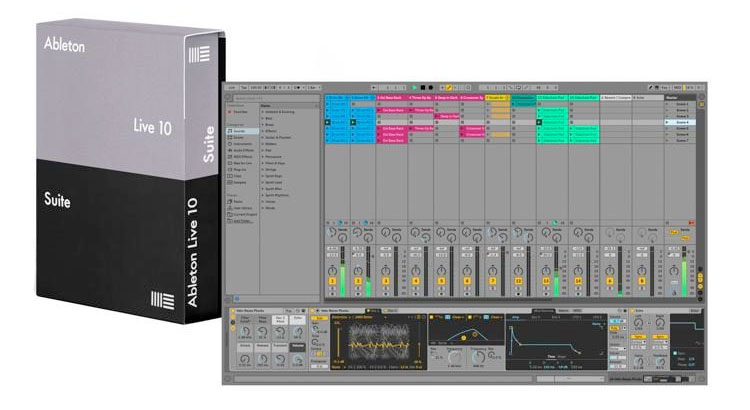
Task: Click the Master track pan knob
Action: tap(674, 270)
